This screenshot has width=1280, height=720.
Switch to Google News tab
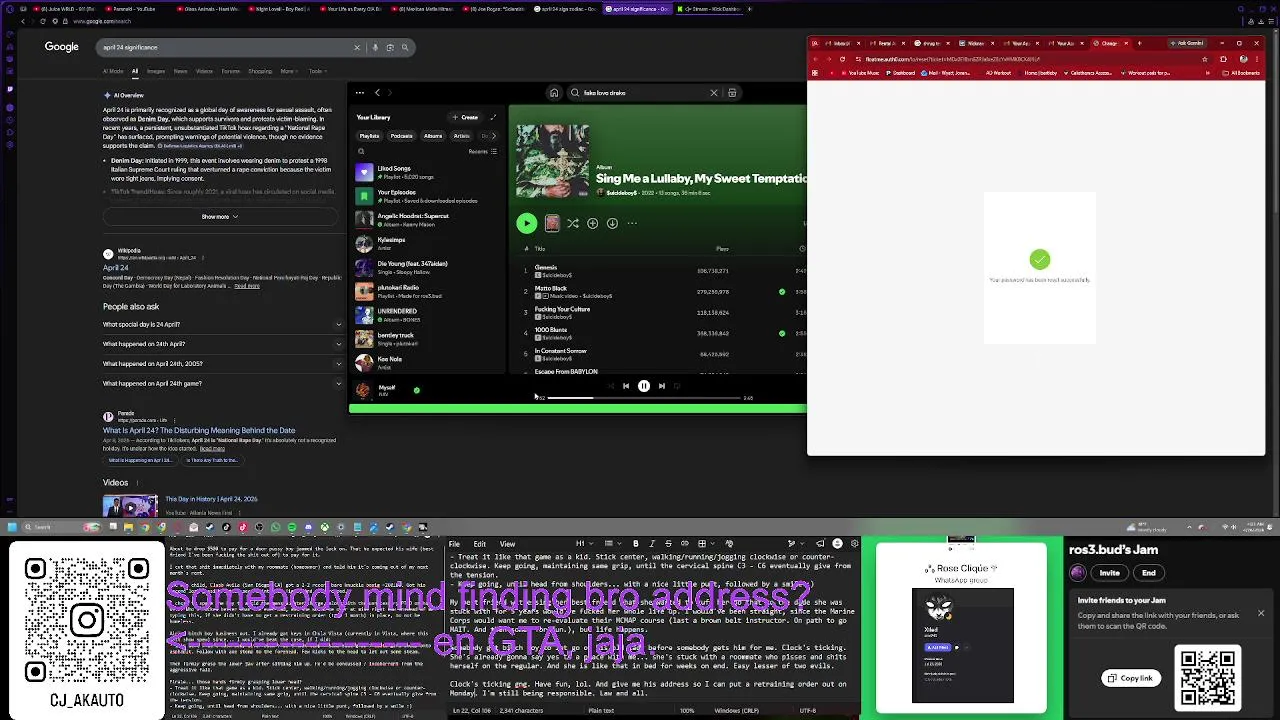click(x=180, y=71)
